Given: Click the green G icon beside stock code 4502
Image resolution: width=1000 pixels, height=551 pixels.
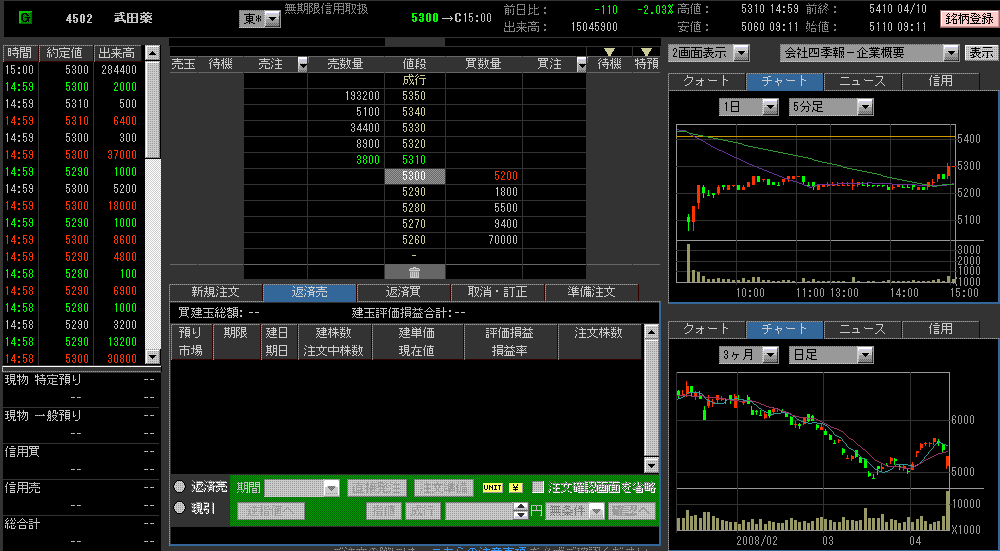Looking at the screenshot, I should (25, 18).
